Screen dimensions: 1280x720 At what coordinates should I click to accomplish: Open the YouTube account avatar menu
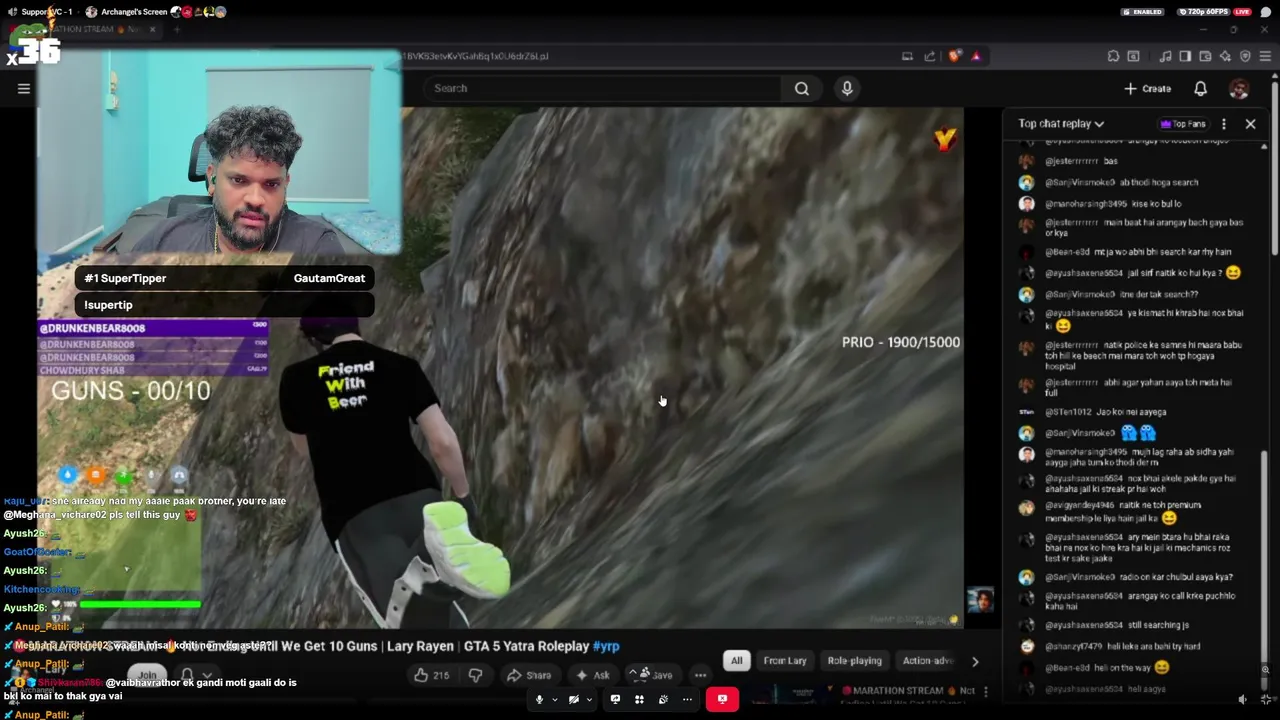1238,88
